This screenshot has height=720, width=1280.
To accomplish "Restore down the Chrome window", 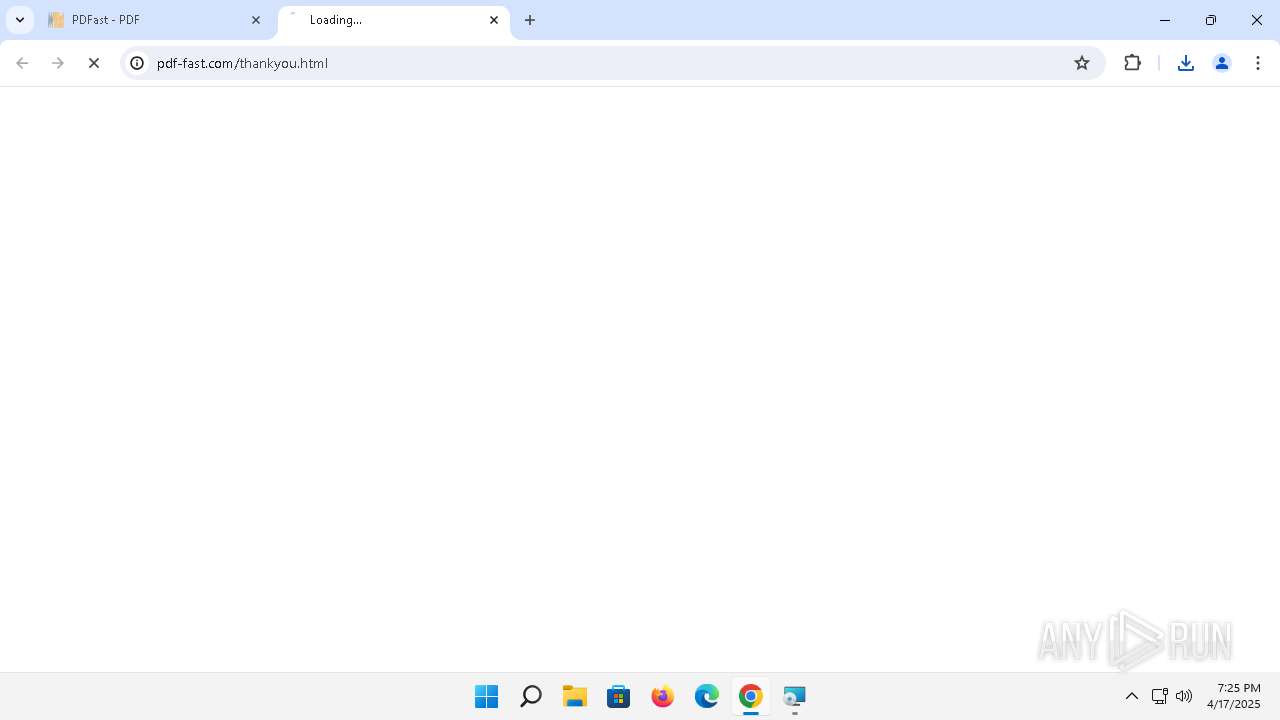I will [x=1211, y=20].
